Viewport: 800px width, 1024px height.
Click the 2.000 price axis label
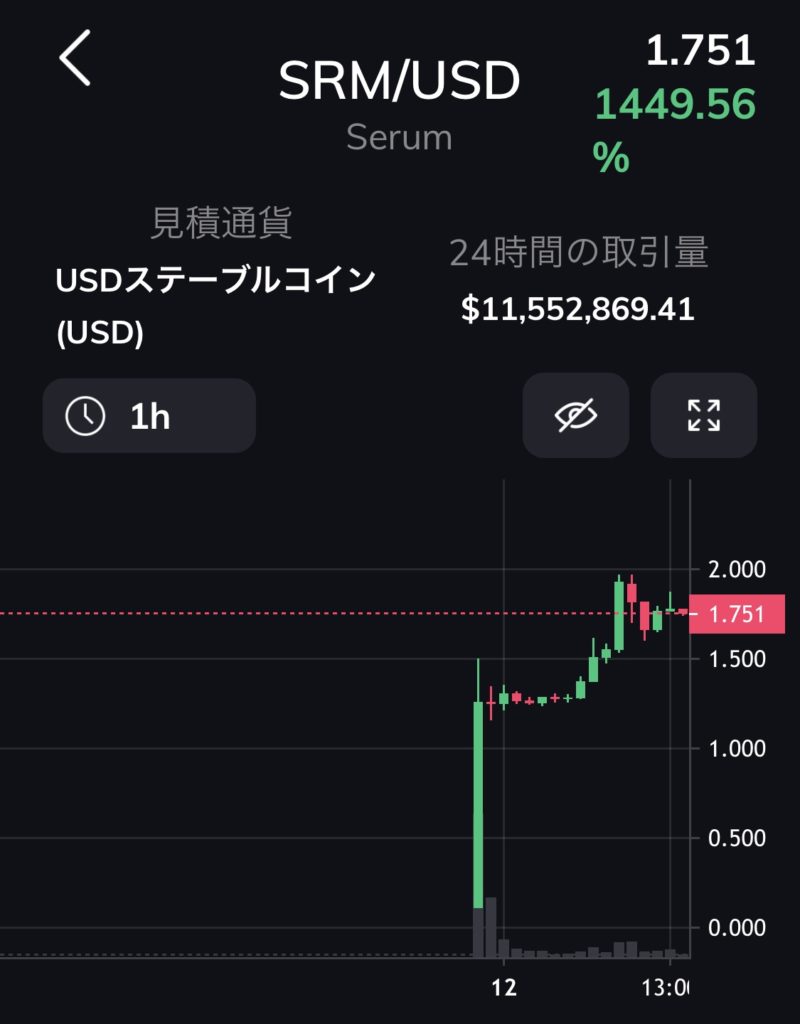(x=737, y=569)
